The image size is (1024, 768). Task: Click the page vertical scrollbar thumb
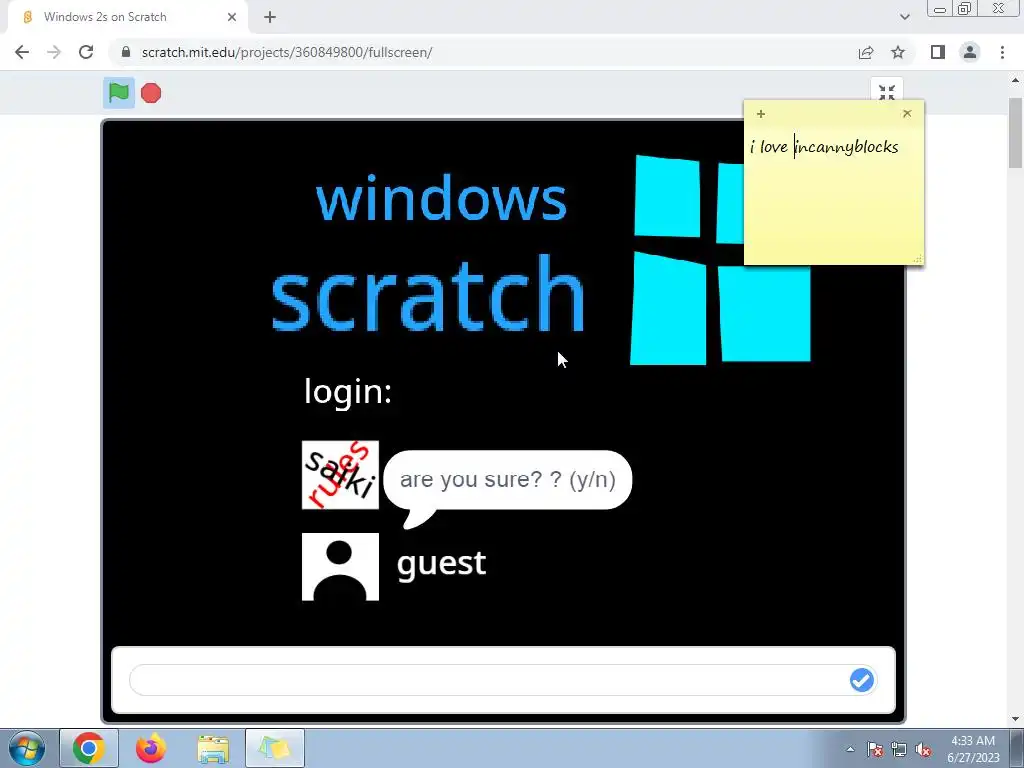[1016, 133]
